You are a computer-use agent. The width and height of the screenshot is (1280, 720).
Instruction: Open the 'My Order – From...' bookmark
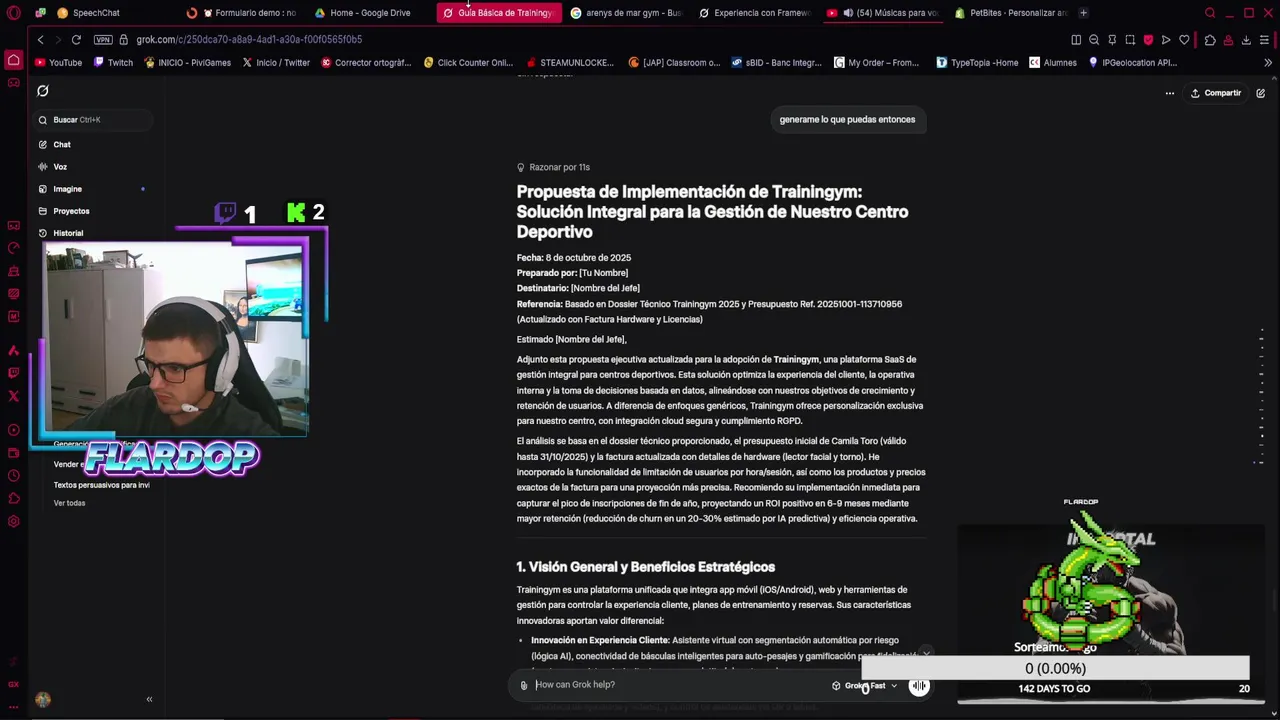click(876, 63)
